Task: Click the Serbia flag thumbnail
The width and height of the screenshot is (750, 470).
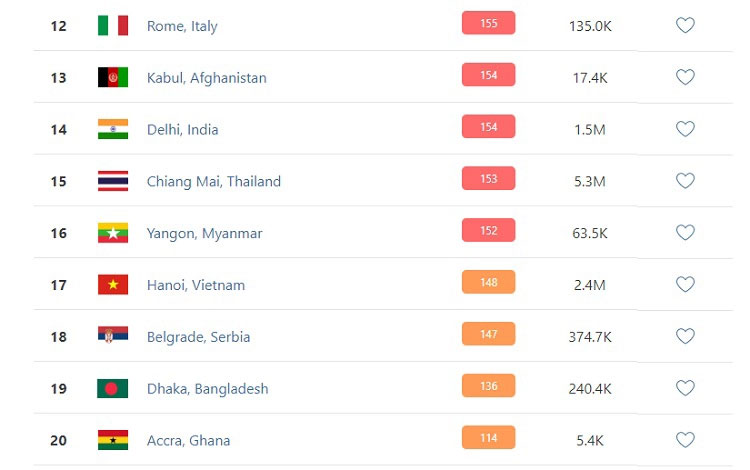Action: point(113,335)
